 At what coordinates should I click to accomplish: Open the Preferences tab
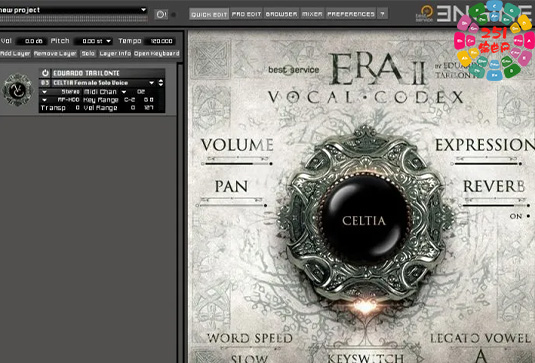click(x=351, y=14)
